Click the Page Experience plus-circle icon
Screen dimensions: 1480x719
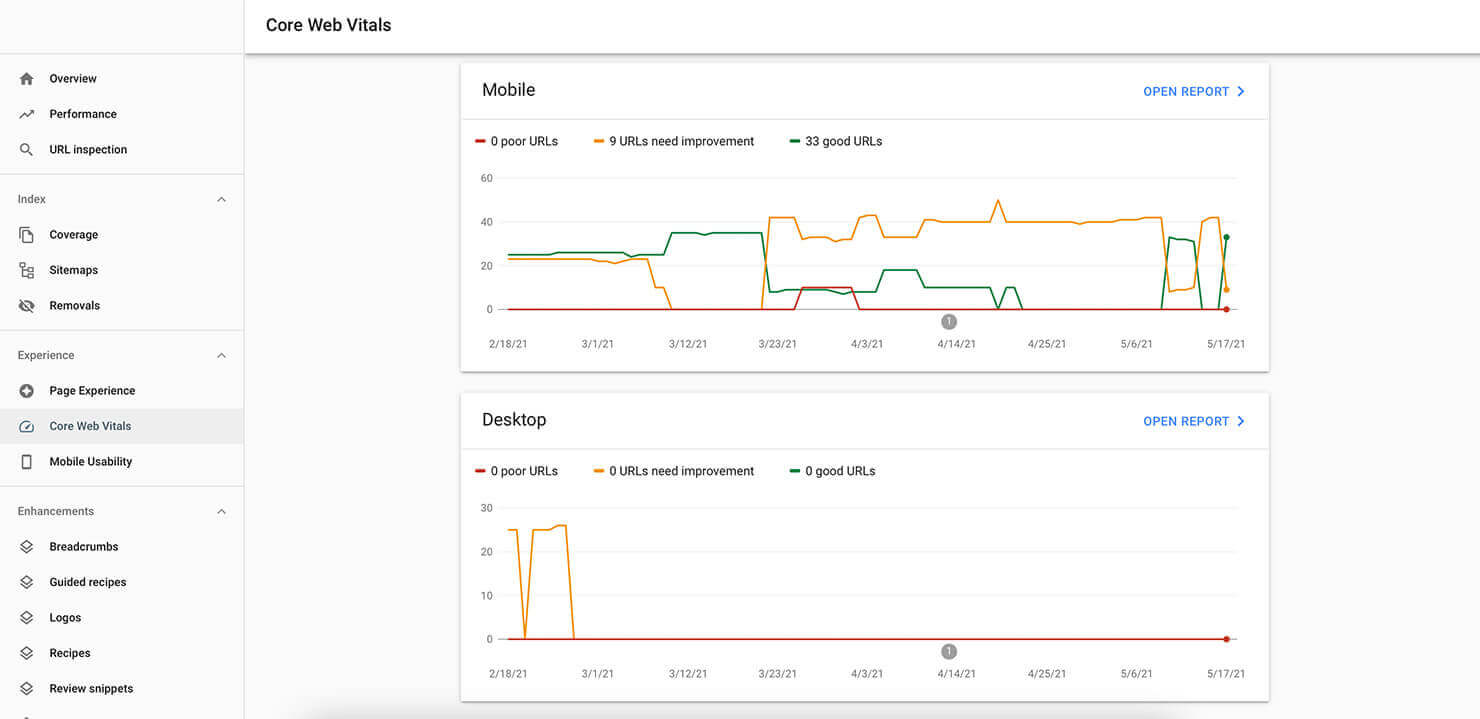coord(27,391)
